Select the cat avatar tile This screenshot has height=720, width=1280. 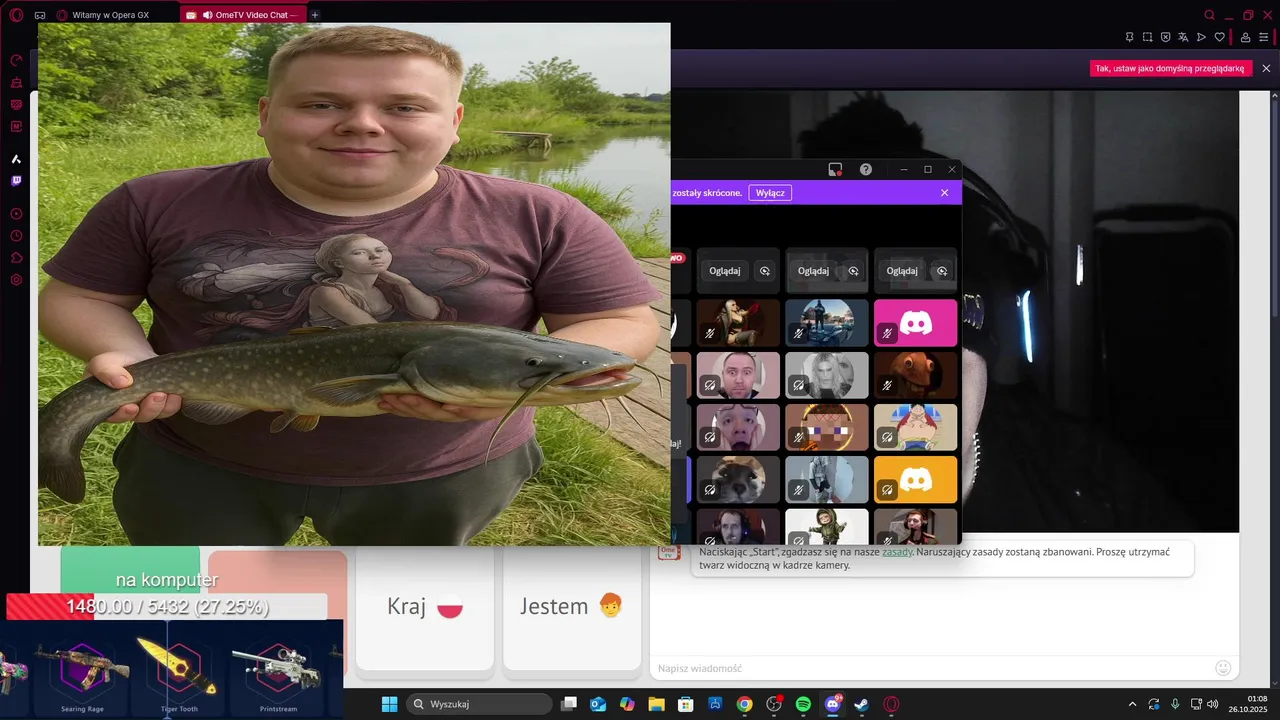(x=738, y=479)
